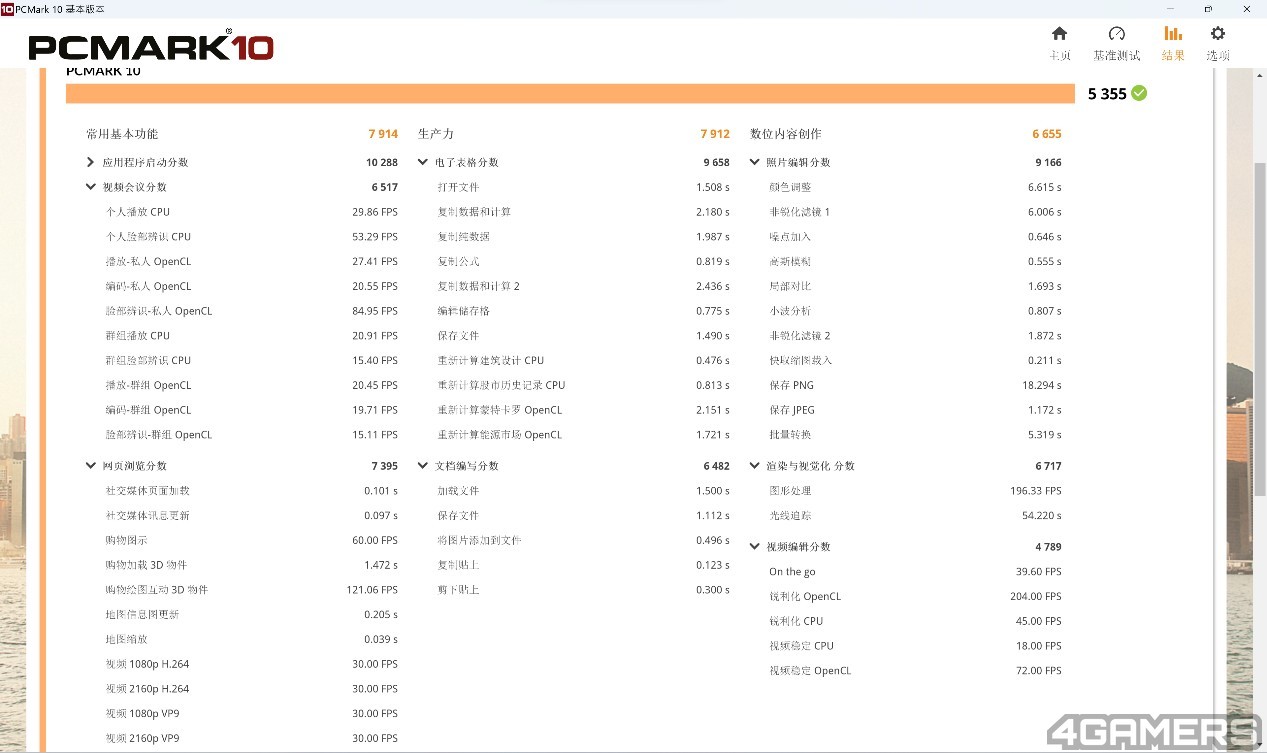
Task: Collapse the 照片编辑分数 section
Action: [x=755, y=162]
